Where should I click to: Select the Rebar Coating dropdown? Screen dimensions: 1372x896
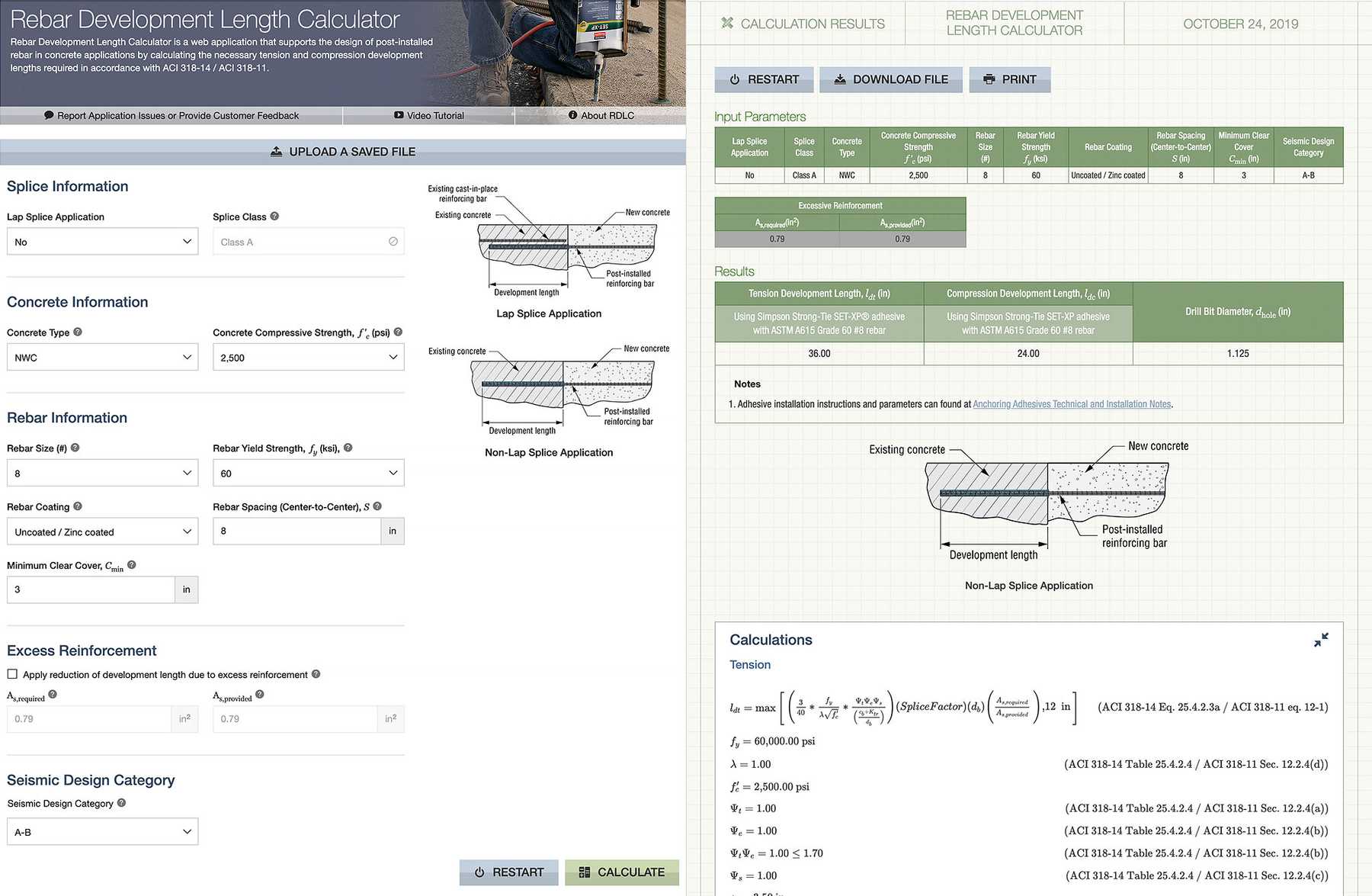click(x=102, y=532)
